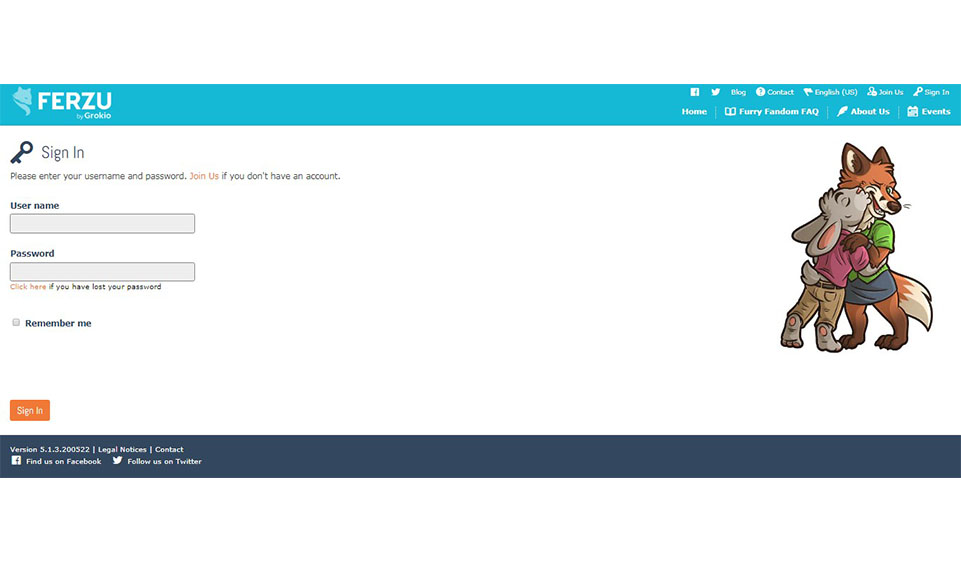Image resolution: width=961 pixels, height=561 pixels.
Task: Tick the Remember me checkbox
Action: tap(16, 323)
